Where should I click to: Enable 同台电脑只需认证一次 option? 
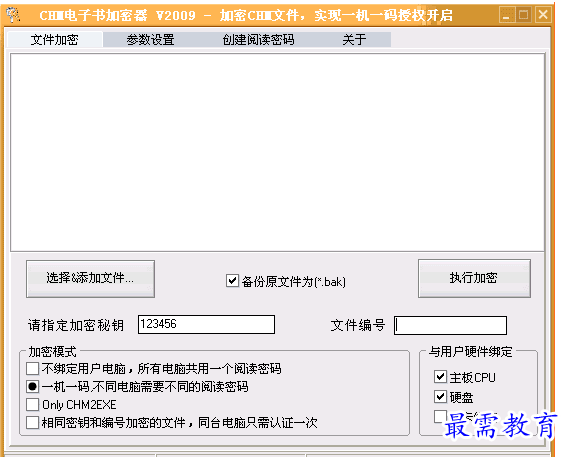32,422
